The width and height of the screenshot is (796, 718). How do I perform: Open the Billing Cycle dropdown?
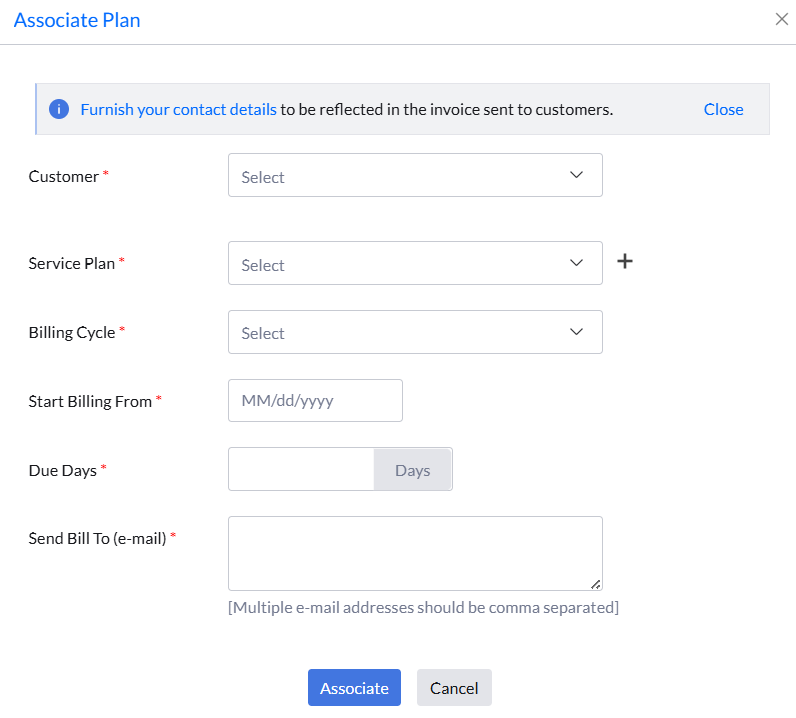(x=415, y=332)
